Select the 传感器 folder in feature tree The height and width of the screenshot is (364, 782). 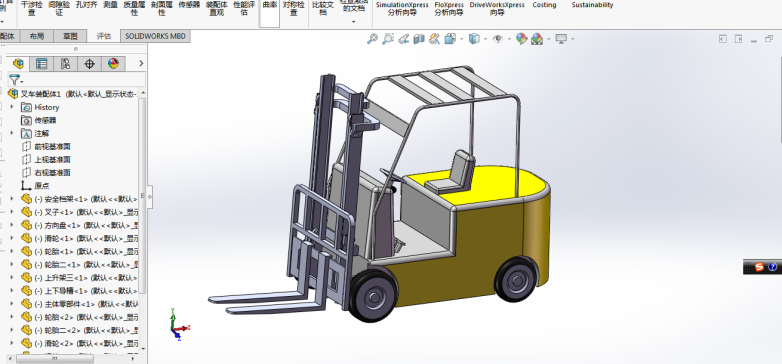39,120
